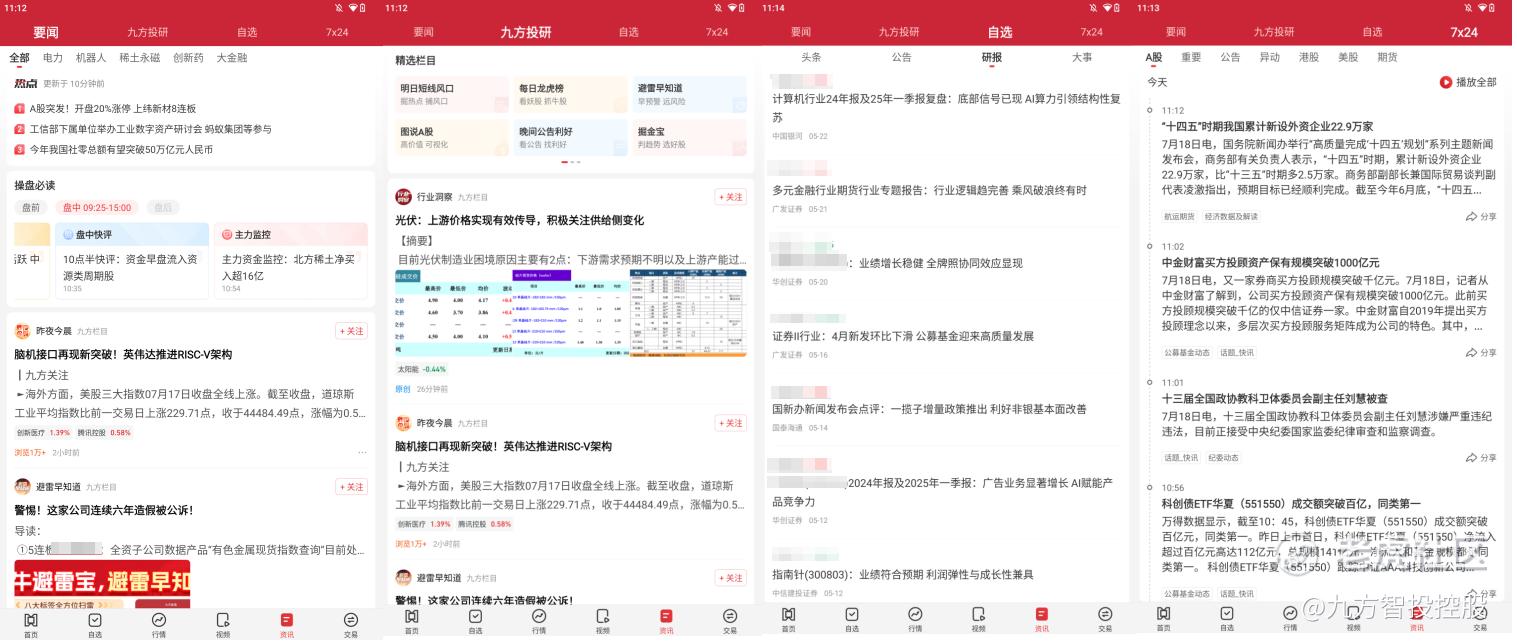Switch to the 大金融 topic tab

click(232, 58)
